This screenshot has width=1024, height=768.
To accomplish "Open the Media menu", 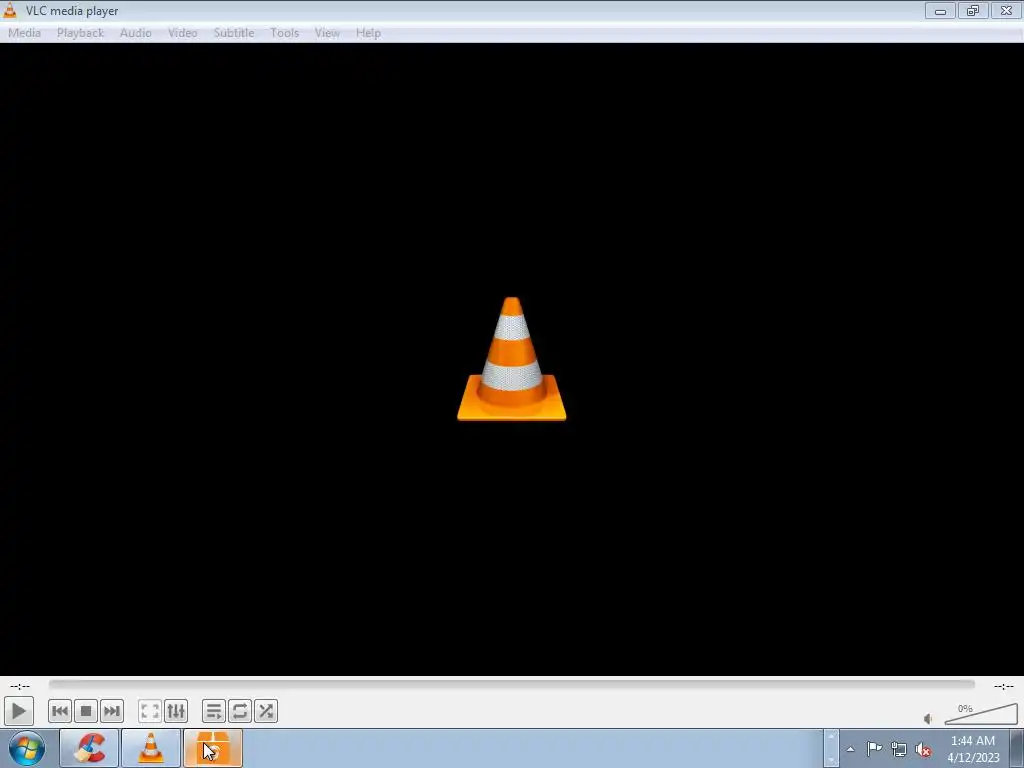I will [x=24, y=33].
